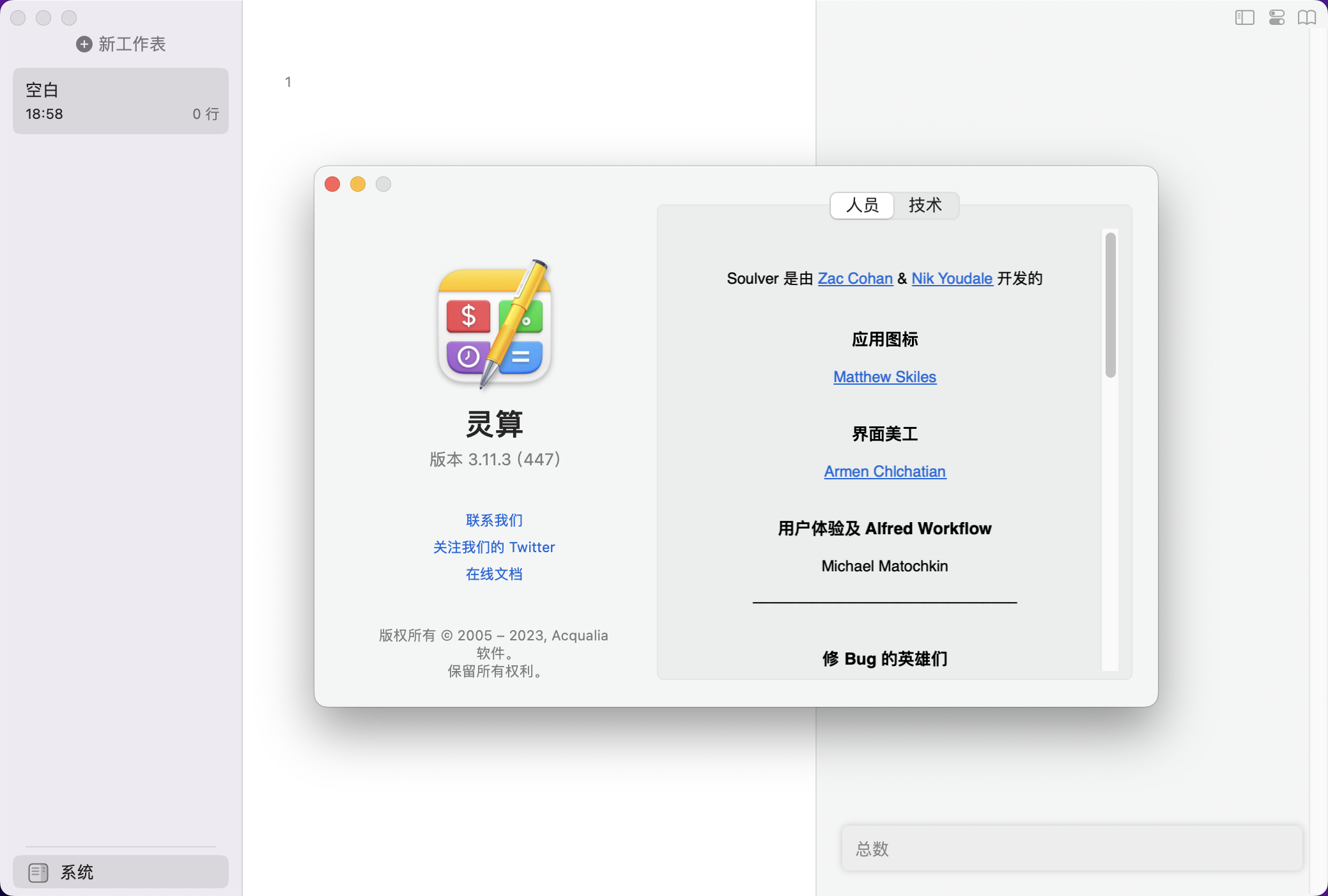
Task: Click the 新工作表 button
Action: [x=121, y=44]
